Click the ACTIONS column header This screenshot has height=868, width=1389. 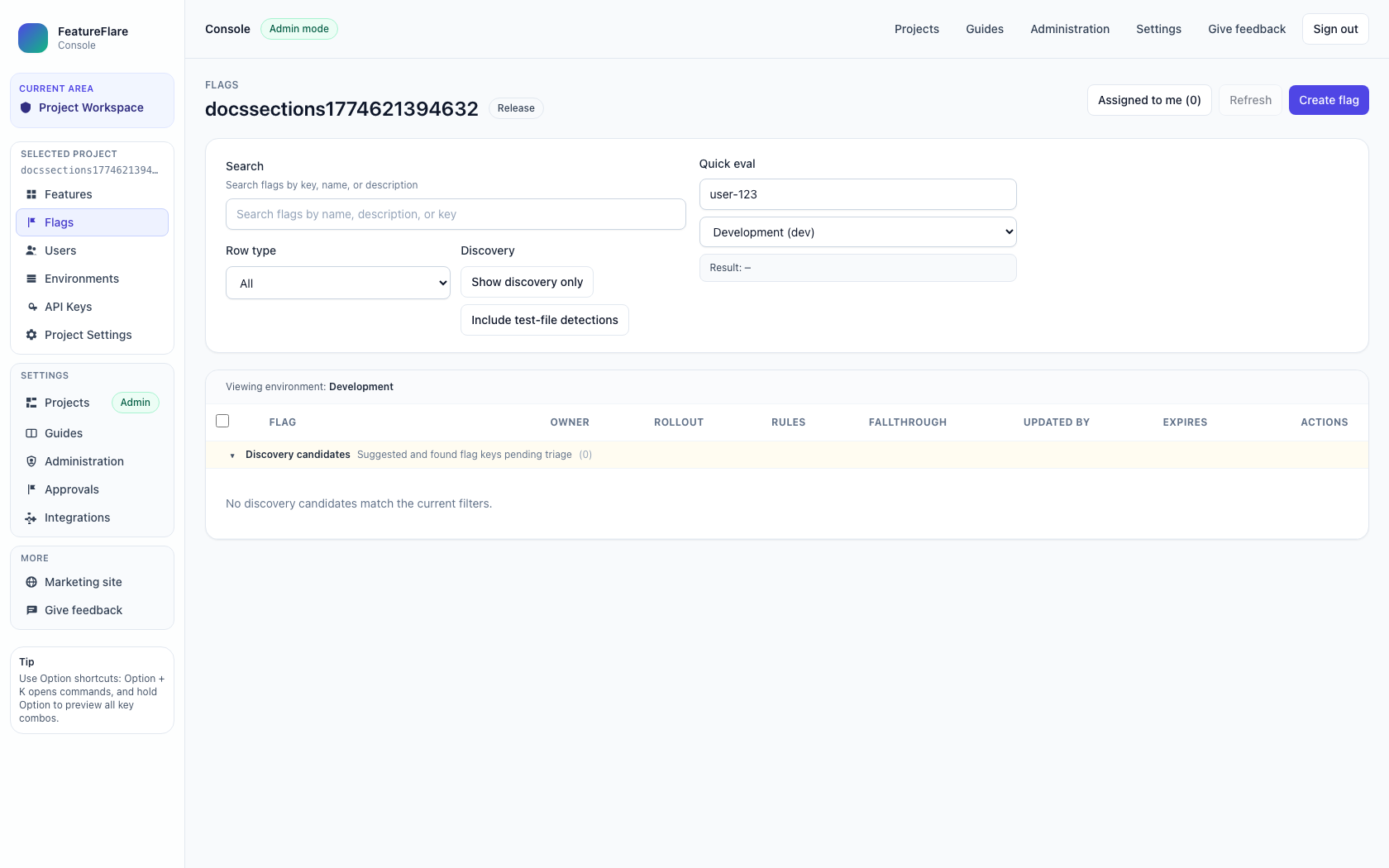(x=1325, y=422)
